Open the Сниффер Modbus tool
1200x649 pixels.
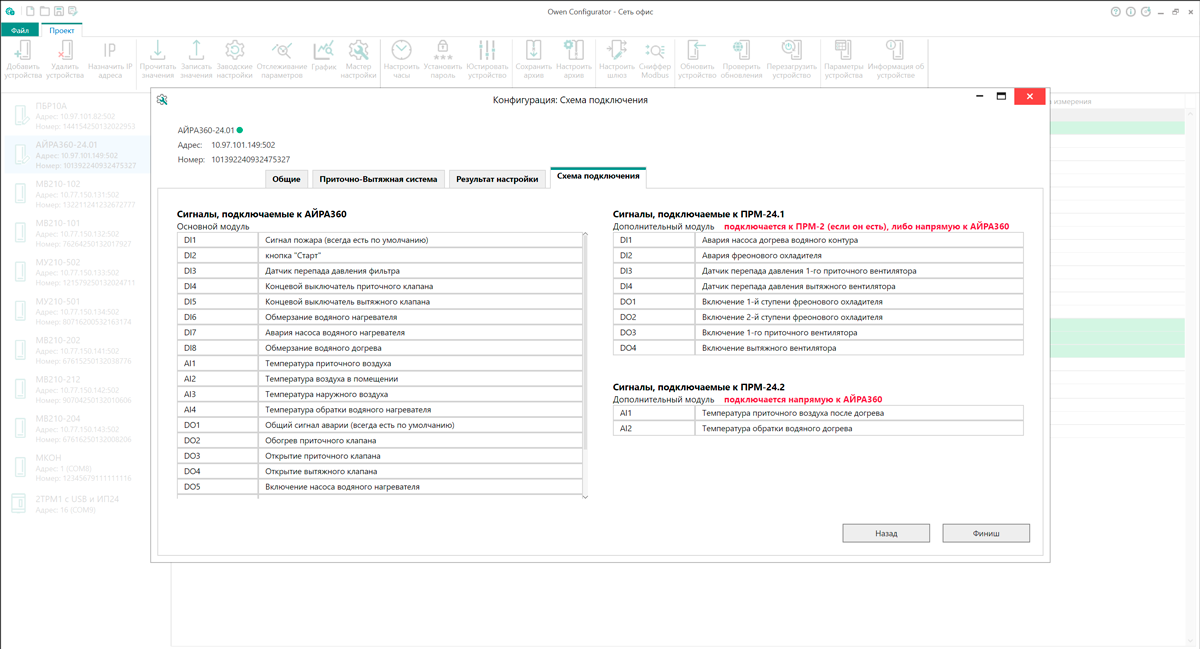(x=655, y=51)
